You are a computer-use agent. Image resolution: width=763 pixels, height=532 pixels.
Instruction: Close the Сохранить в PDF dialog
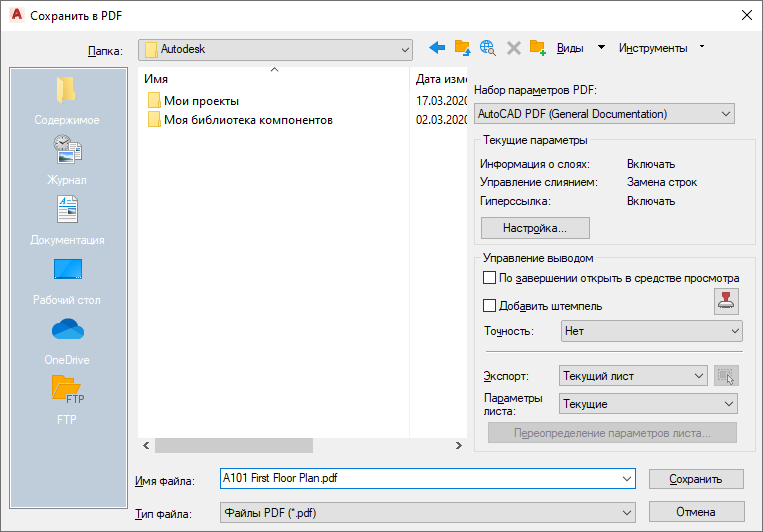click(747, 15)
